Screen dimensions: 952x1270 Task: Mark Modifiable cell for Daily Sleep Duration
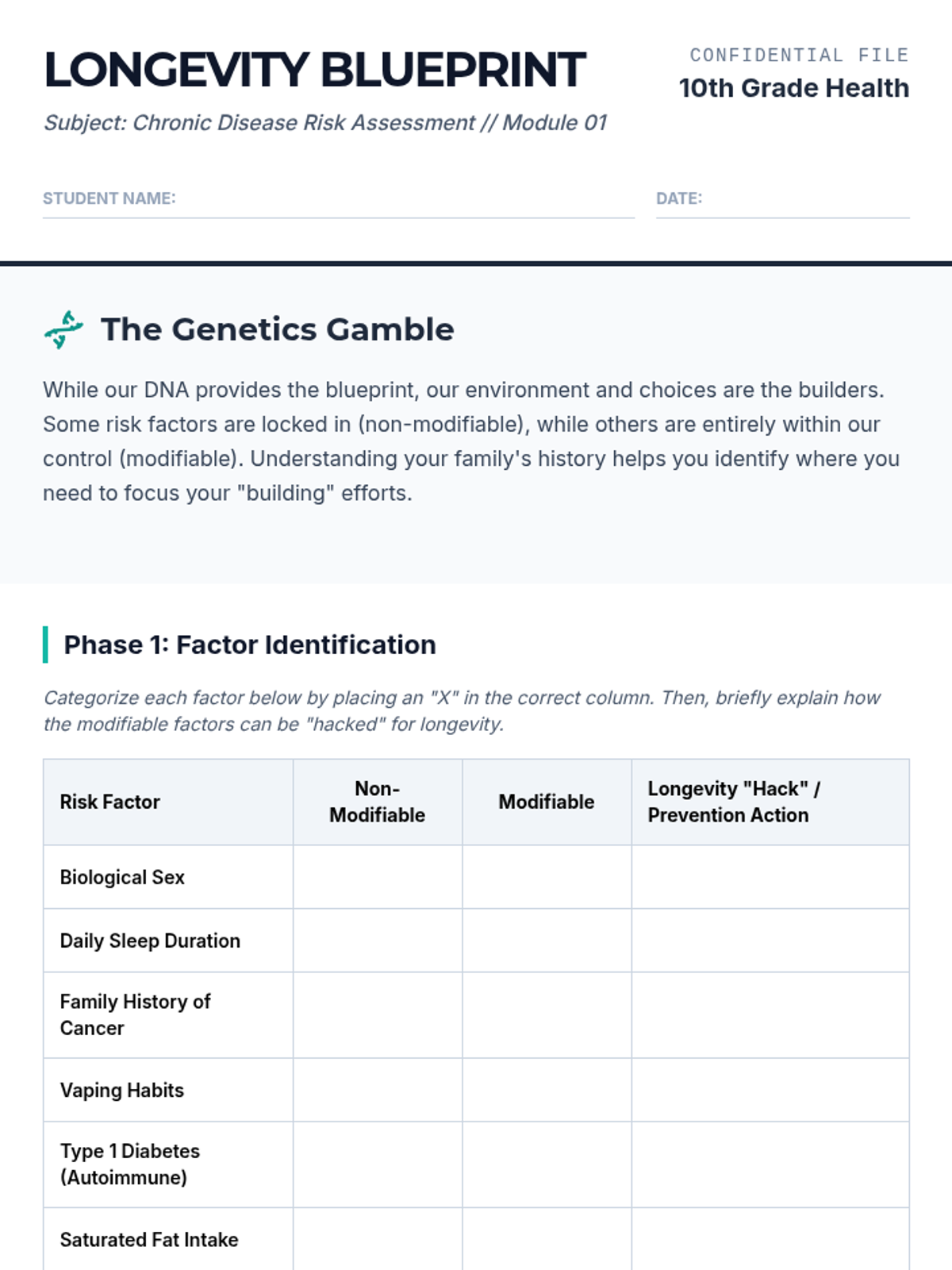(x=547, y=941)
